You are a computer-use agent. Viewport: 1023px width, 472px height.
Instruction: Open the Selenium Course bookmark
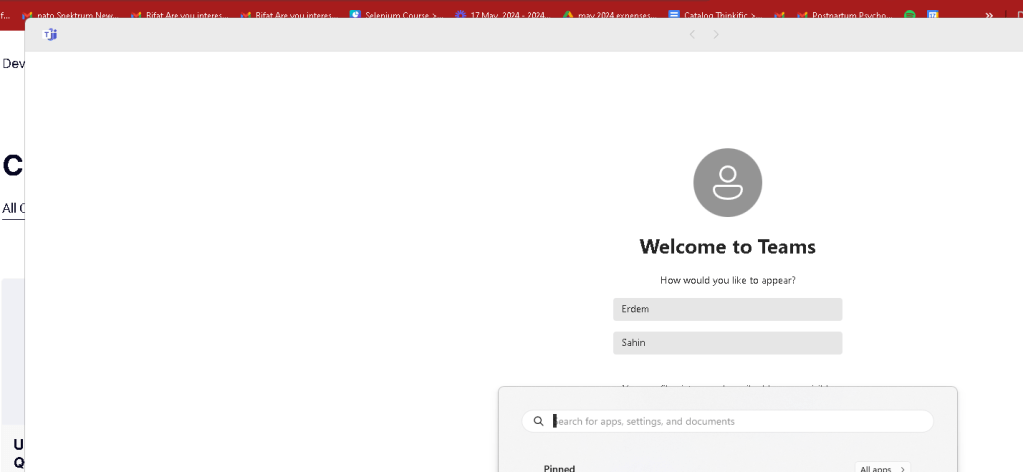397,15
